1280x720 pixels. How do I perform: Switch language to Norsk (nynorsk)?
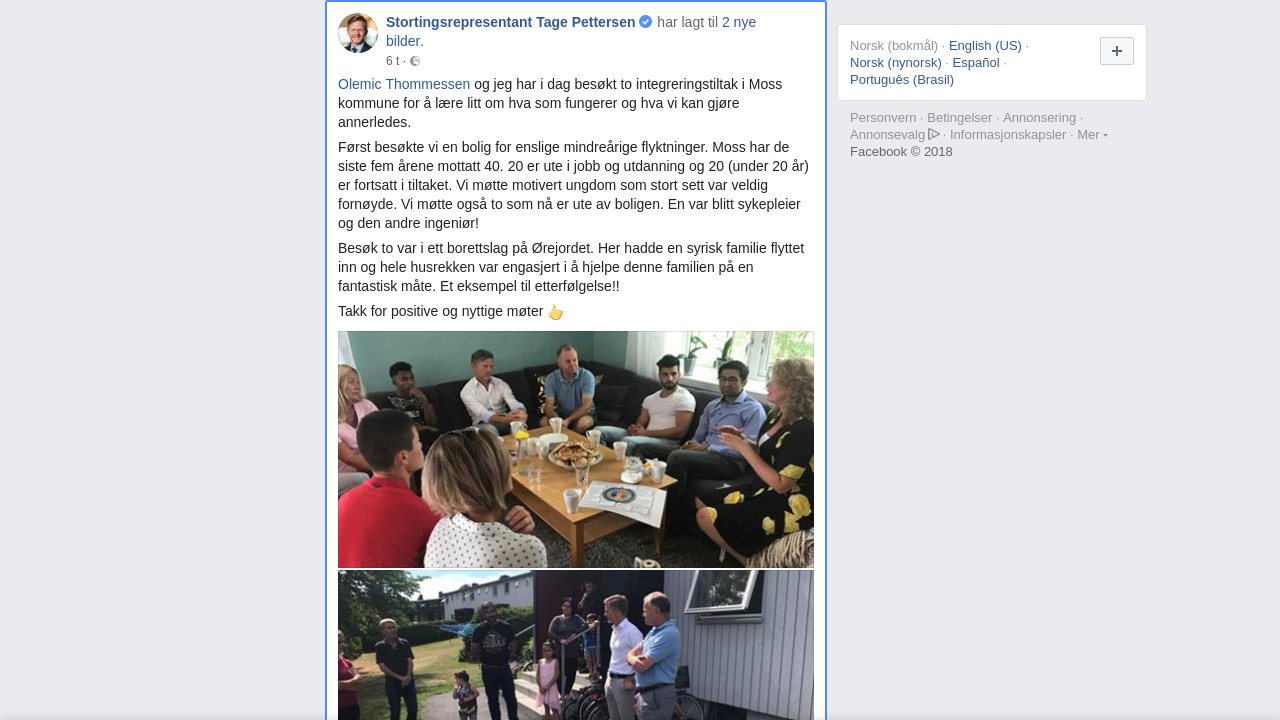[x=896, y=63]
